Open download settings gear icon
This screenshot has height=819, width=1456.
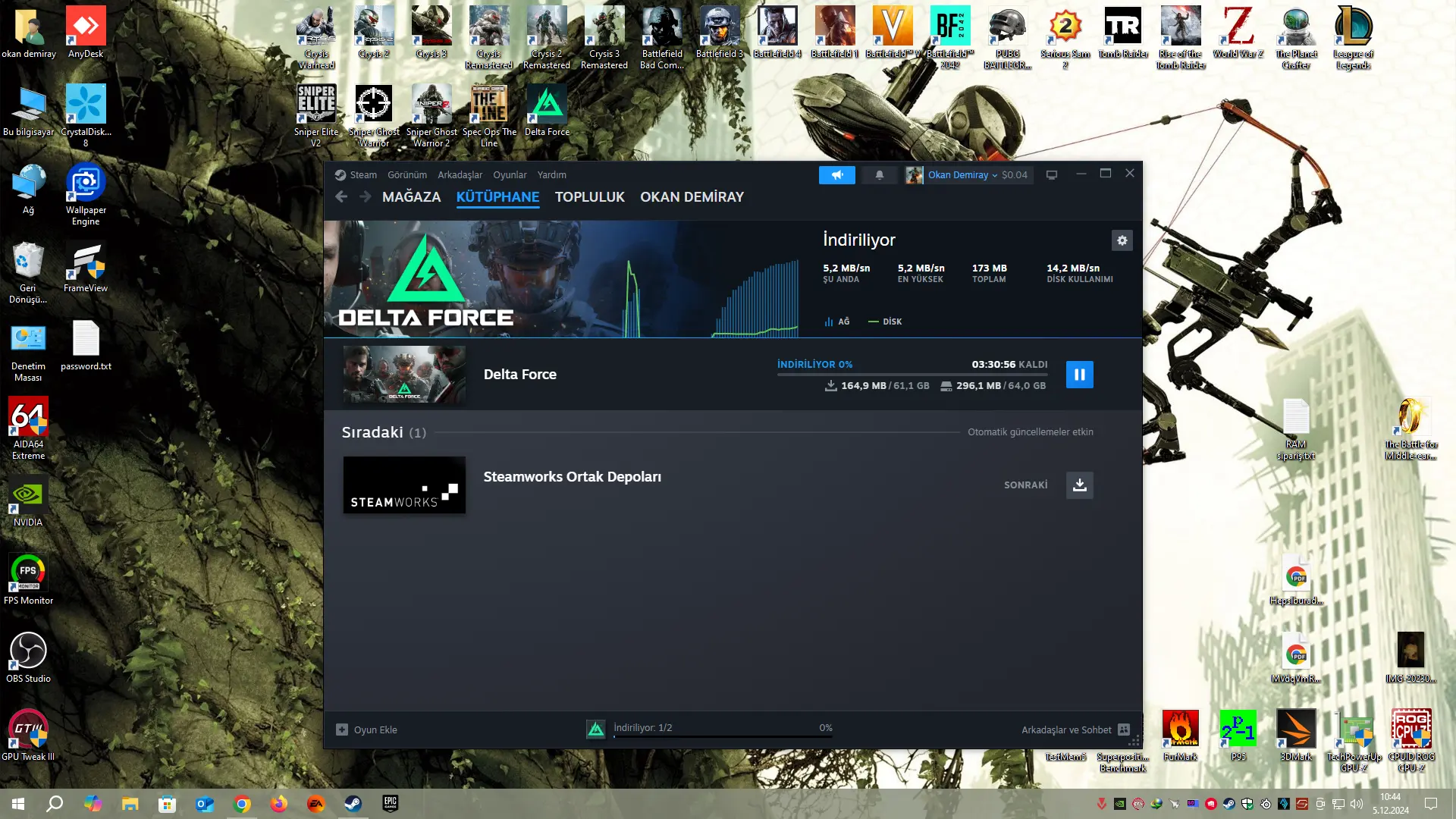[1122, 240]
